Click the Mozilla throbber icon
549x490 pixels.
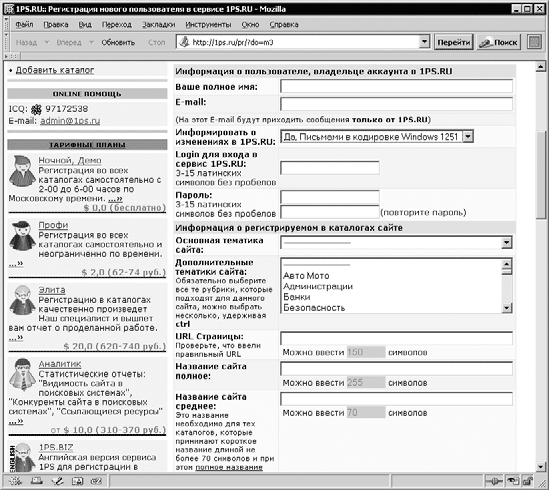[x=534, y=42]
